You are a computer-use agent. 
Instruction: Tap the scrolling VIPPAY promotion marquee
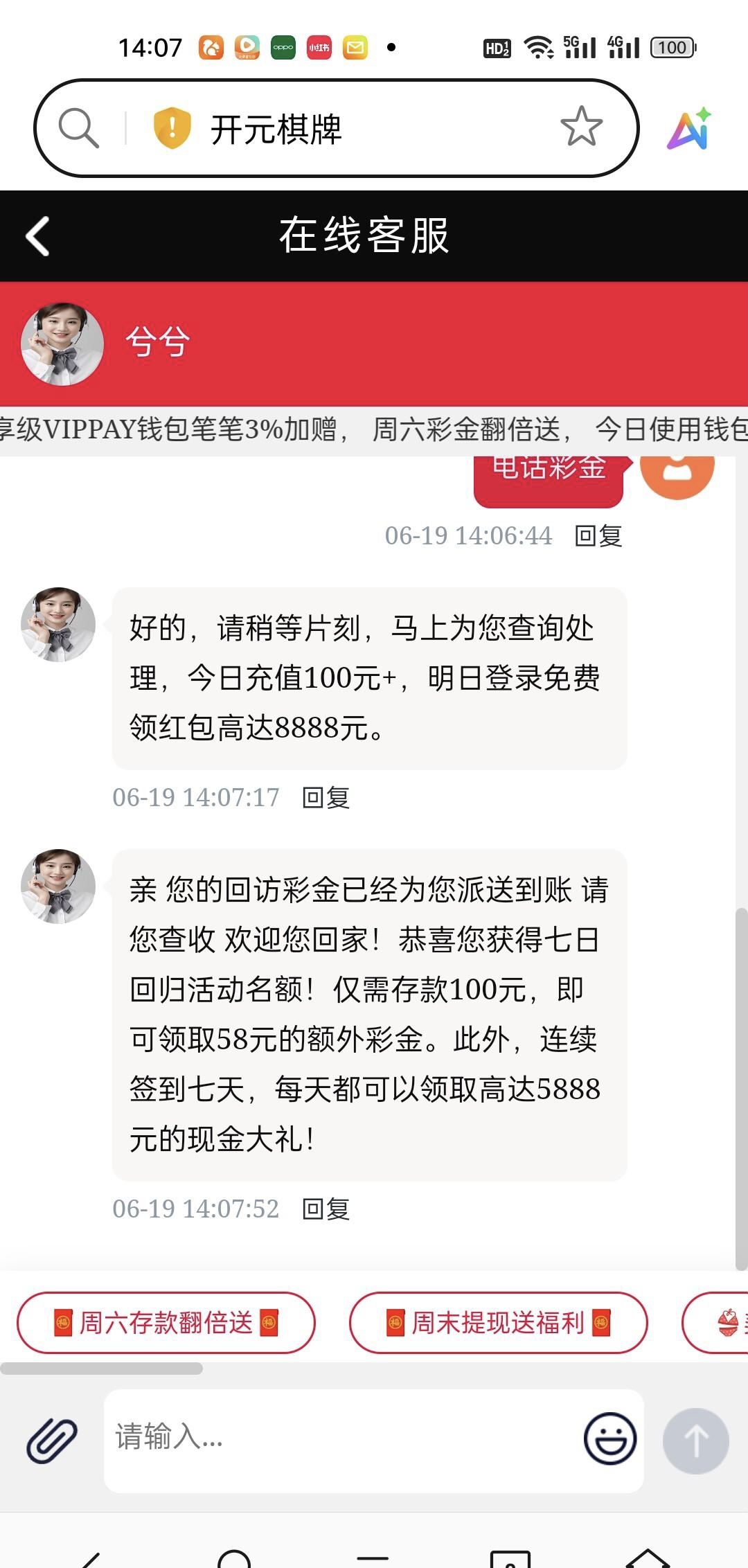click(x=374, y=429)
